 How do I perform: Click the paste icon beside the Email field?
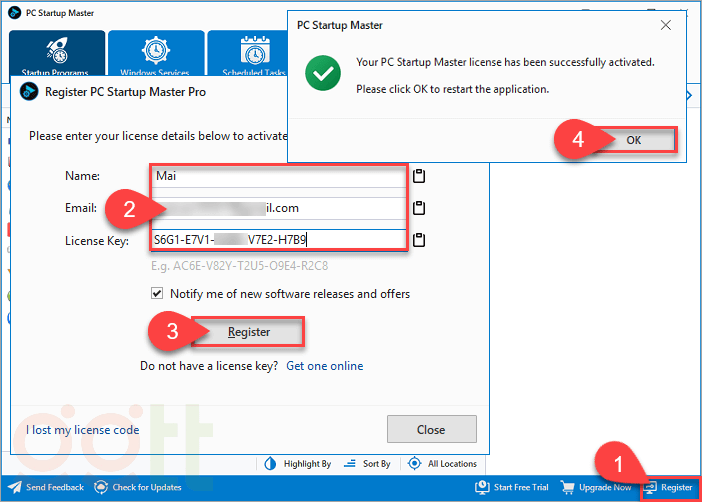tap(420, 209)
